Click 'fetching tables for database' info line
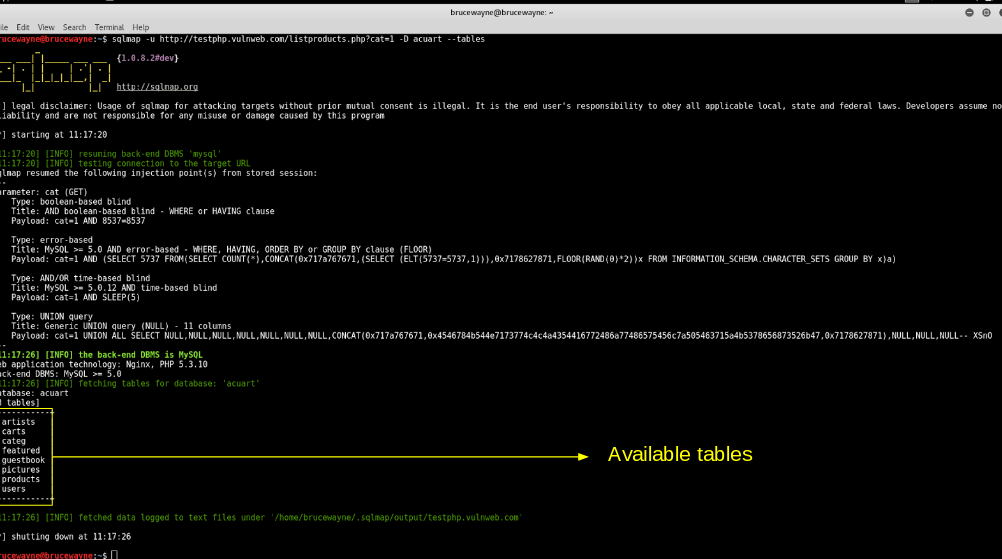 pos(130,383)
